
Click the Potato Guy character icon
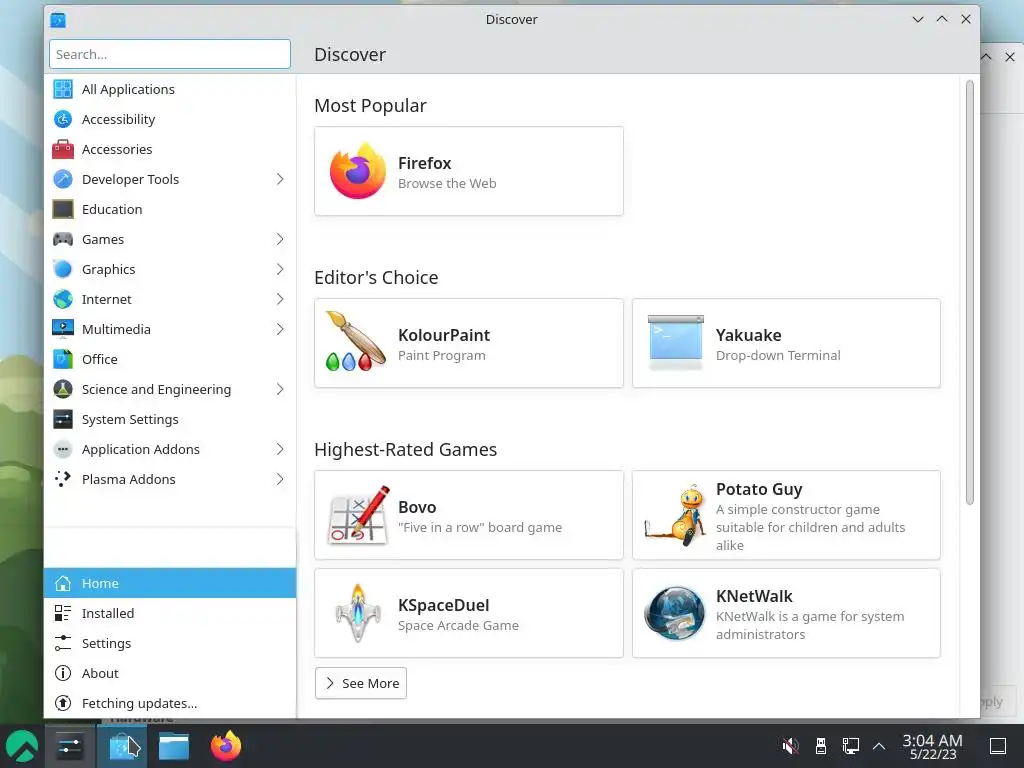coord(675,515)
